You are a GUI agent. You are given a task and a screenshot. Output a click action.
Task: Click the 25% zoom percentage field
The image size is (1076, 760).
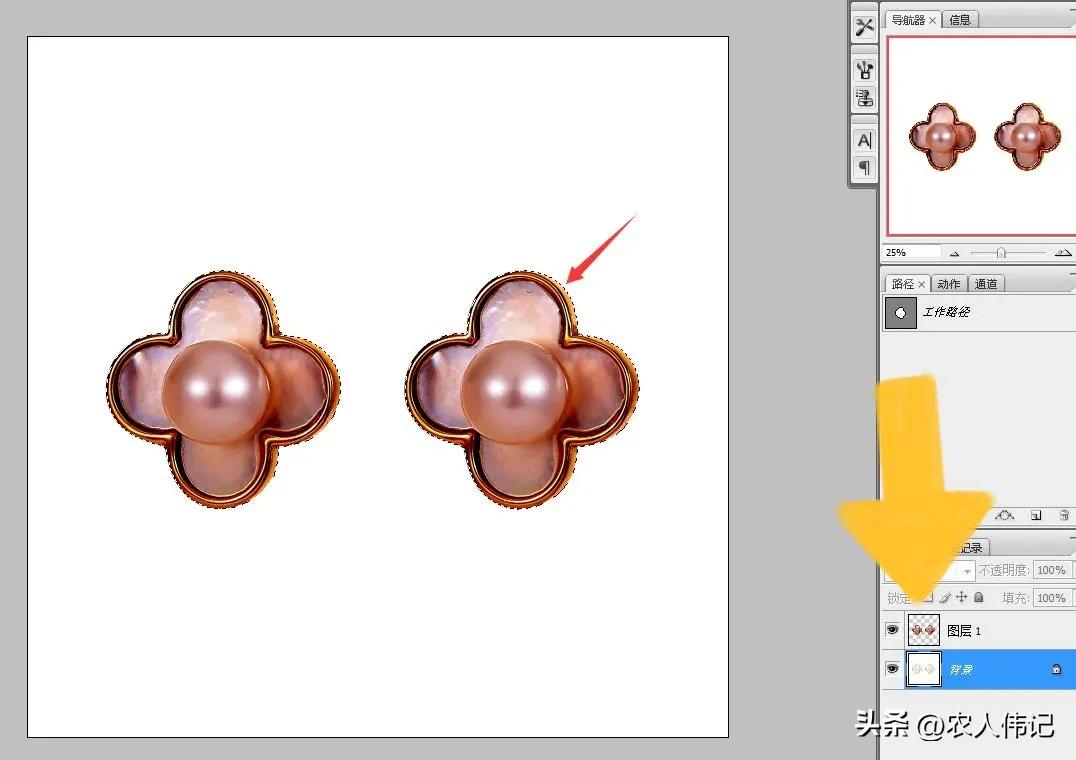point(911,252)
